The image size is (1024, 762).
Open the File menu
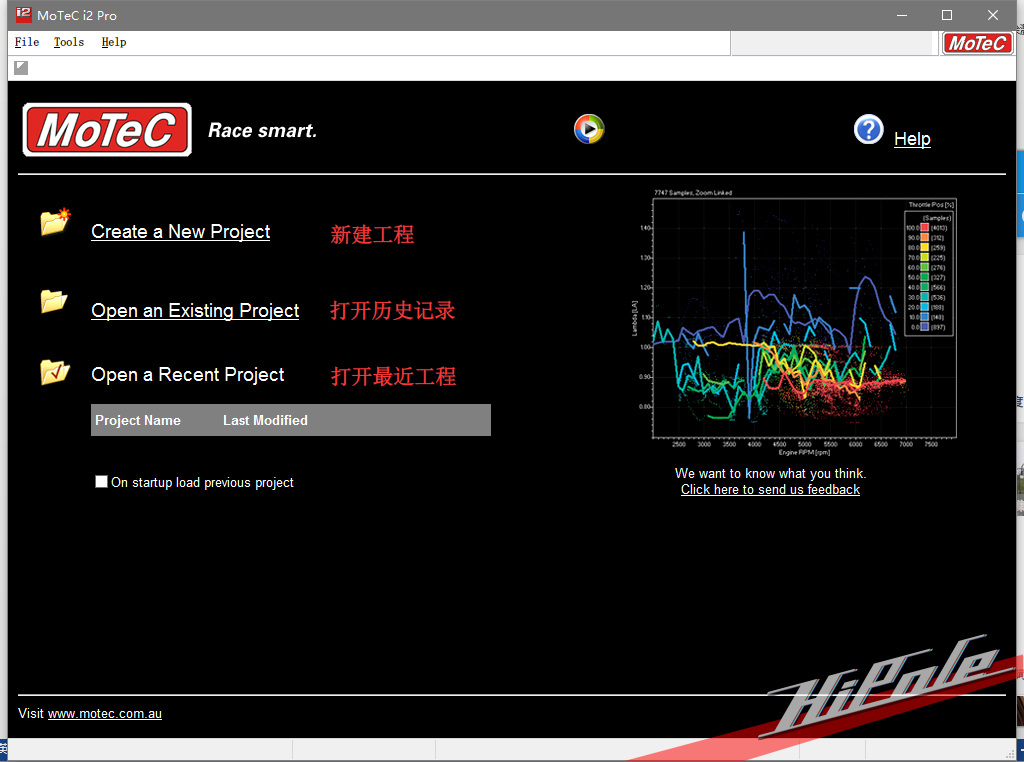click(x=27, y=42)
